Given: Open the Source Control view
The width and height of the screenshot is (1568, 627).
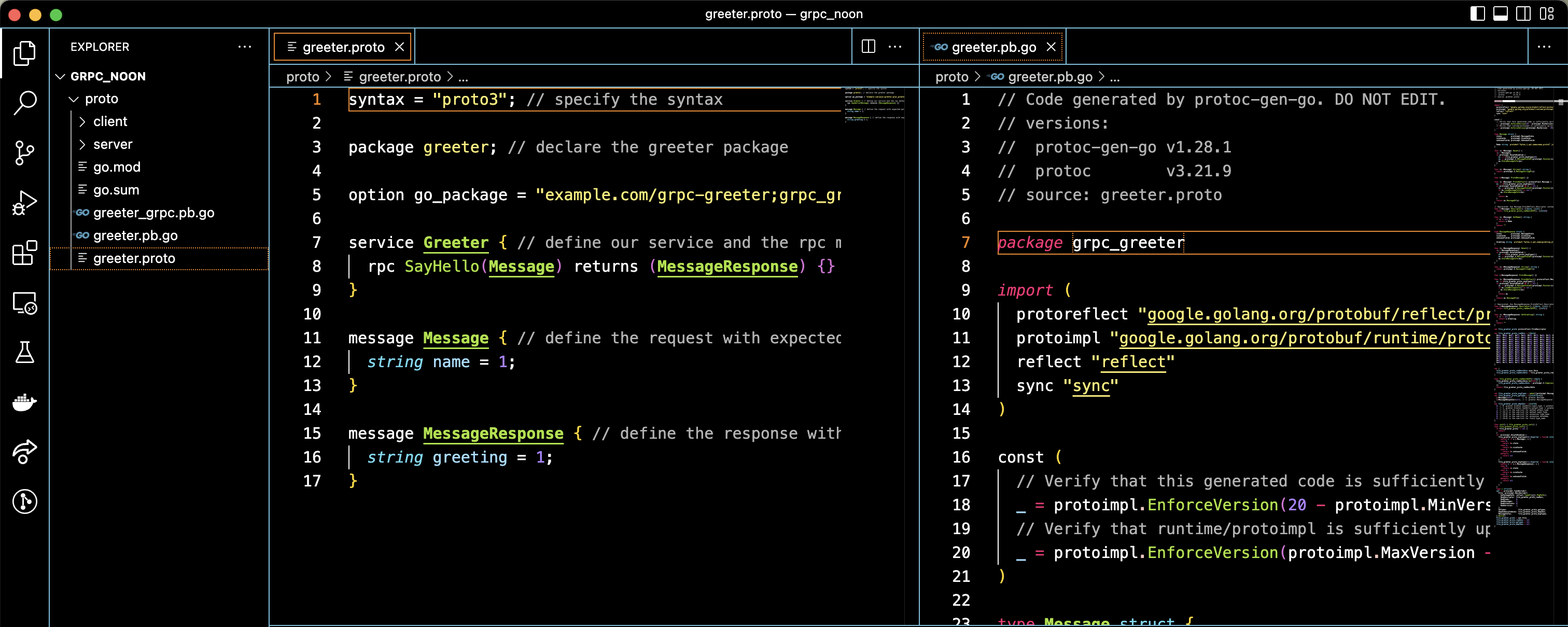Looking at the screenshot, I should click(x=25, y=153).
